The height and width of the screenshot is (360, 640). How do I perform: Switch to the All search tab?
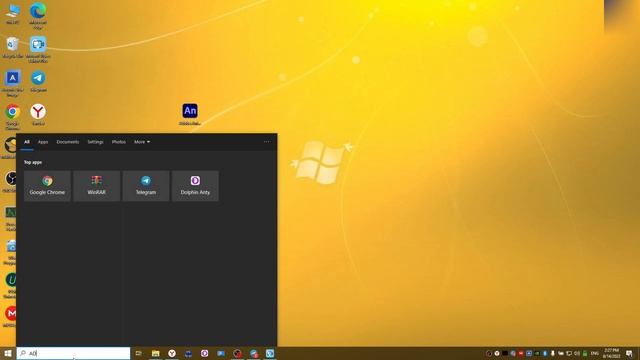[x=27, y=142]
